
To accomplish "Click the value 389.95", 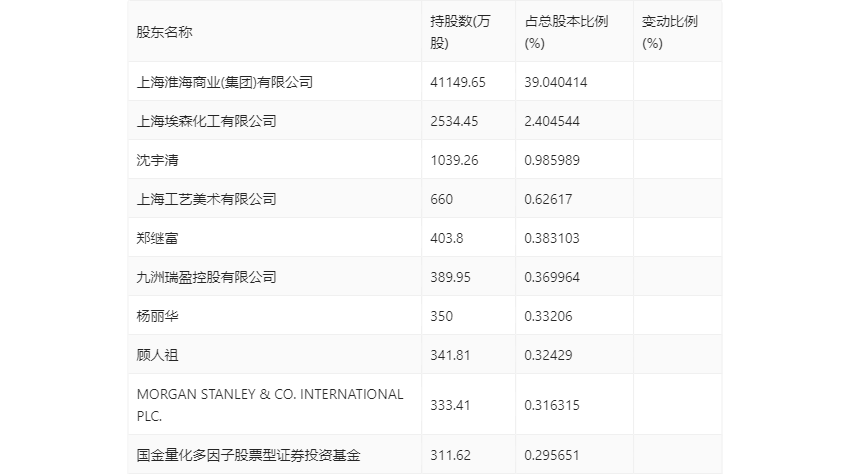I will pyautogui.click(x=450, y=277).
